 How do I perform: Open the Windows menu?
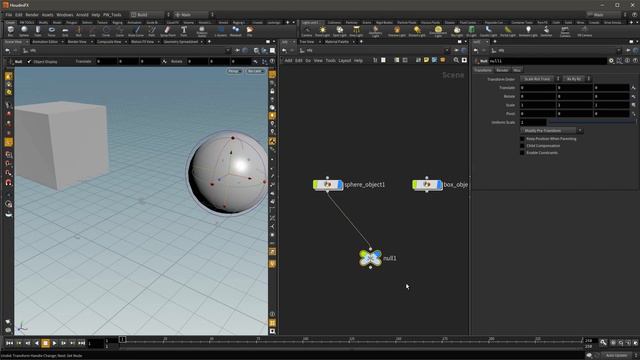[65, 14]
